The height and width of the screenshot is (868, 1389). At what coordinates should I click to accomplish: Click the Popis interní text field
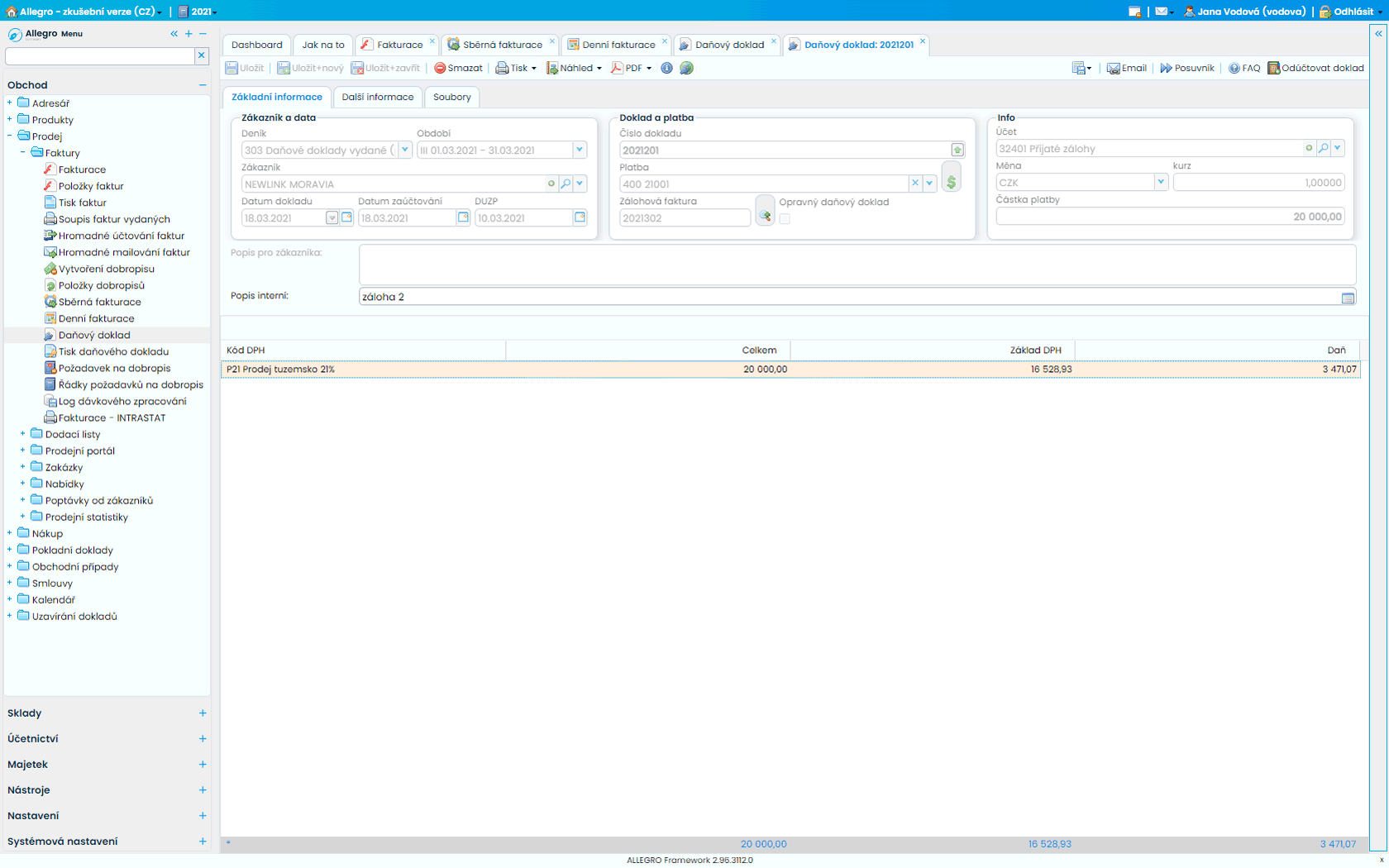847,297
